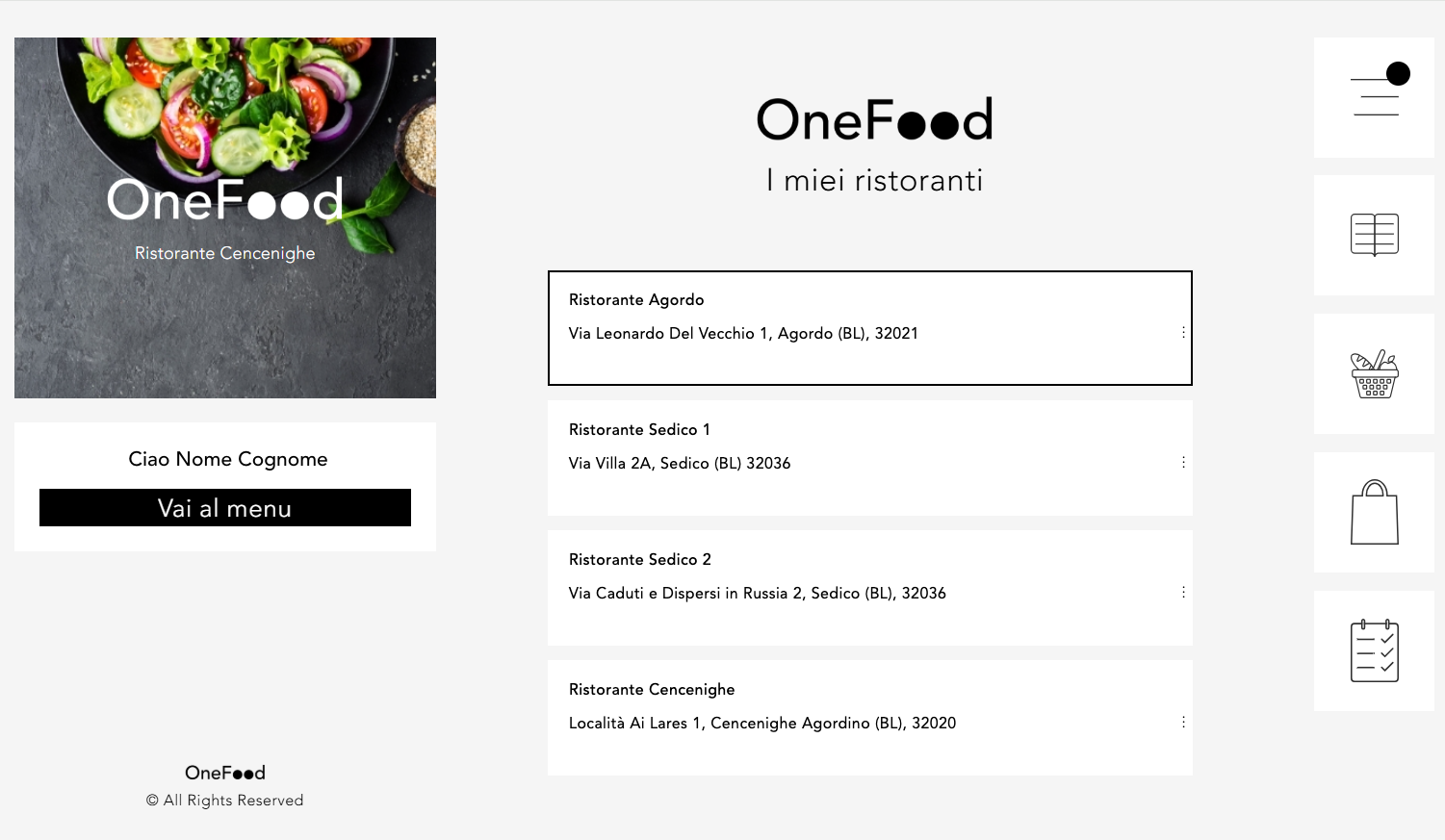Viewport: 1445px width, 840px height.
Task: Open options for Ristorante Cencenighe
Action: (1183, 723)
